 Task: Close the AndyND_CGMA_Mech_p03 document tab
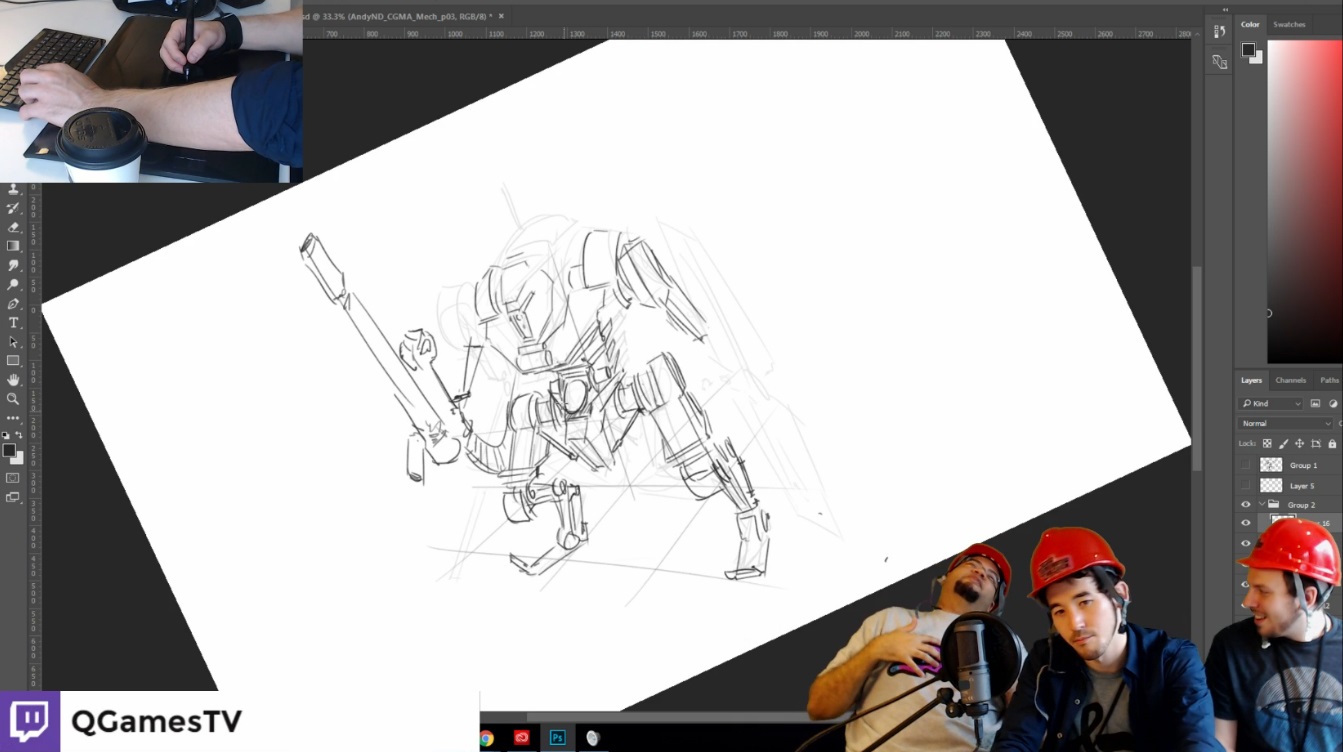point(501,16)
